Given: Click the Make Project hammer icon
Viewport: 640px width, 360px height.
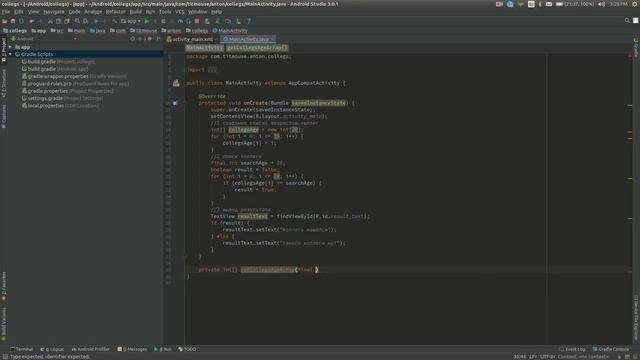Looking at the screenshot, I should coord(115,21).
